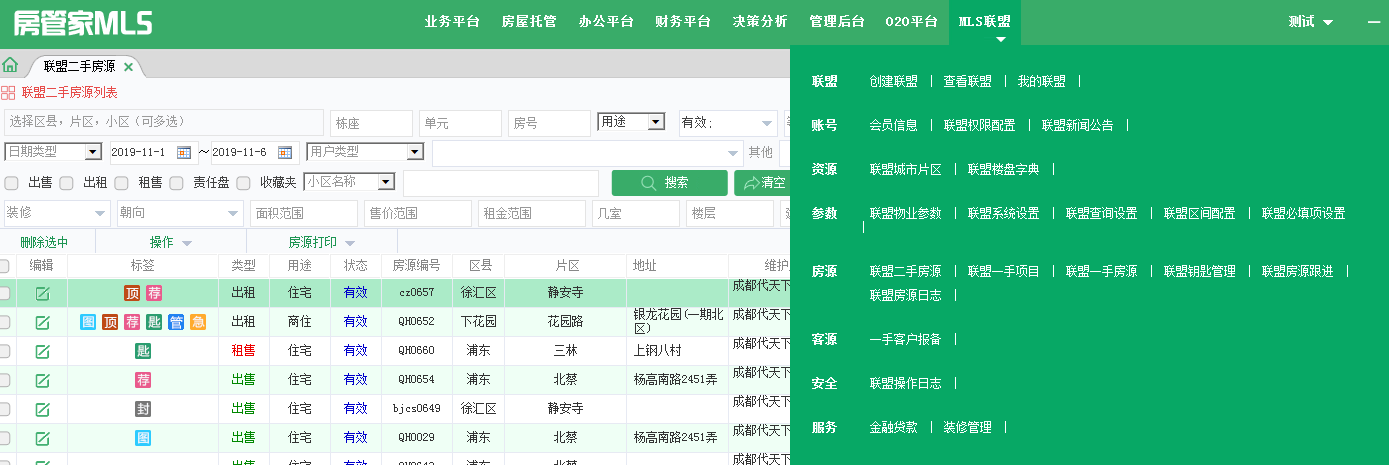Image resolution: width=1389 pixels, height=465 pixels.
Task: Expand the 用户类型 dropdown
Action: tap(415, 152)
